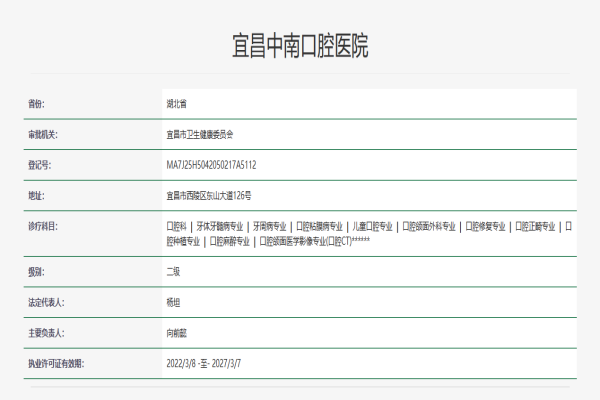Click the level value 二级
The image size is (600, 400).
pos(173,272)
